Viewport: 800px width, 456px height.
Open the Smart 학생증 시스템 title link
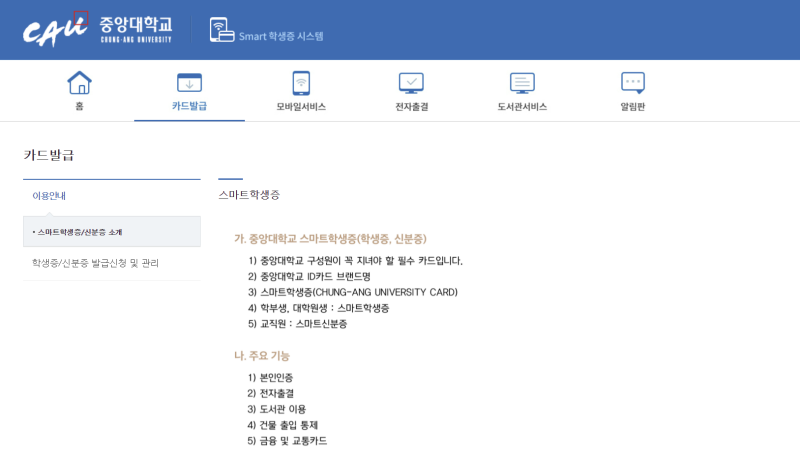(x=281, y=36)
